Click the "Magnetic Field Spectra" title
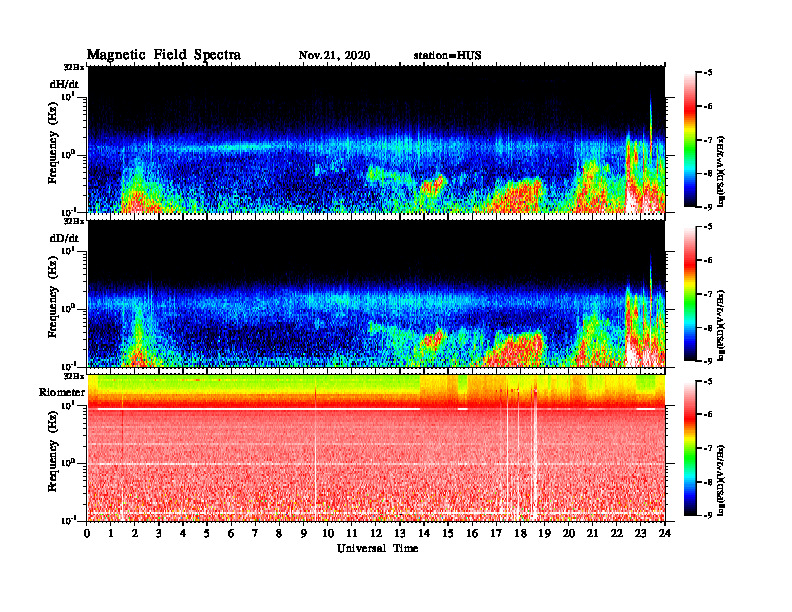The height and width of the screenshot is (612, 792). click(x=163, y=55)
